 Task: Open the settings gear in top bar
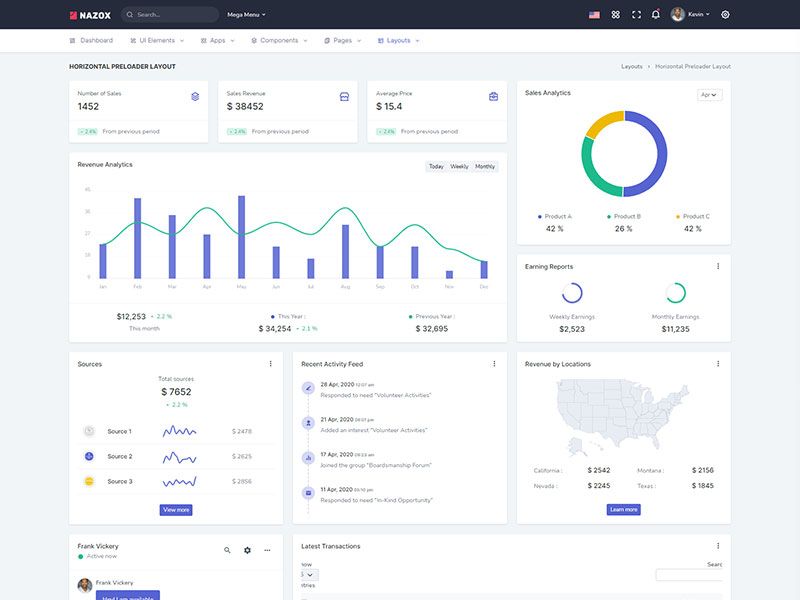pos(725,15)
